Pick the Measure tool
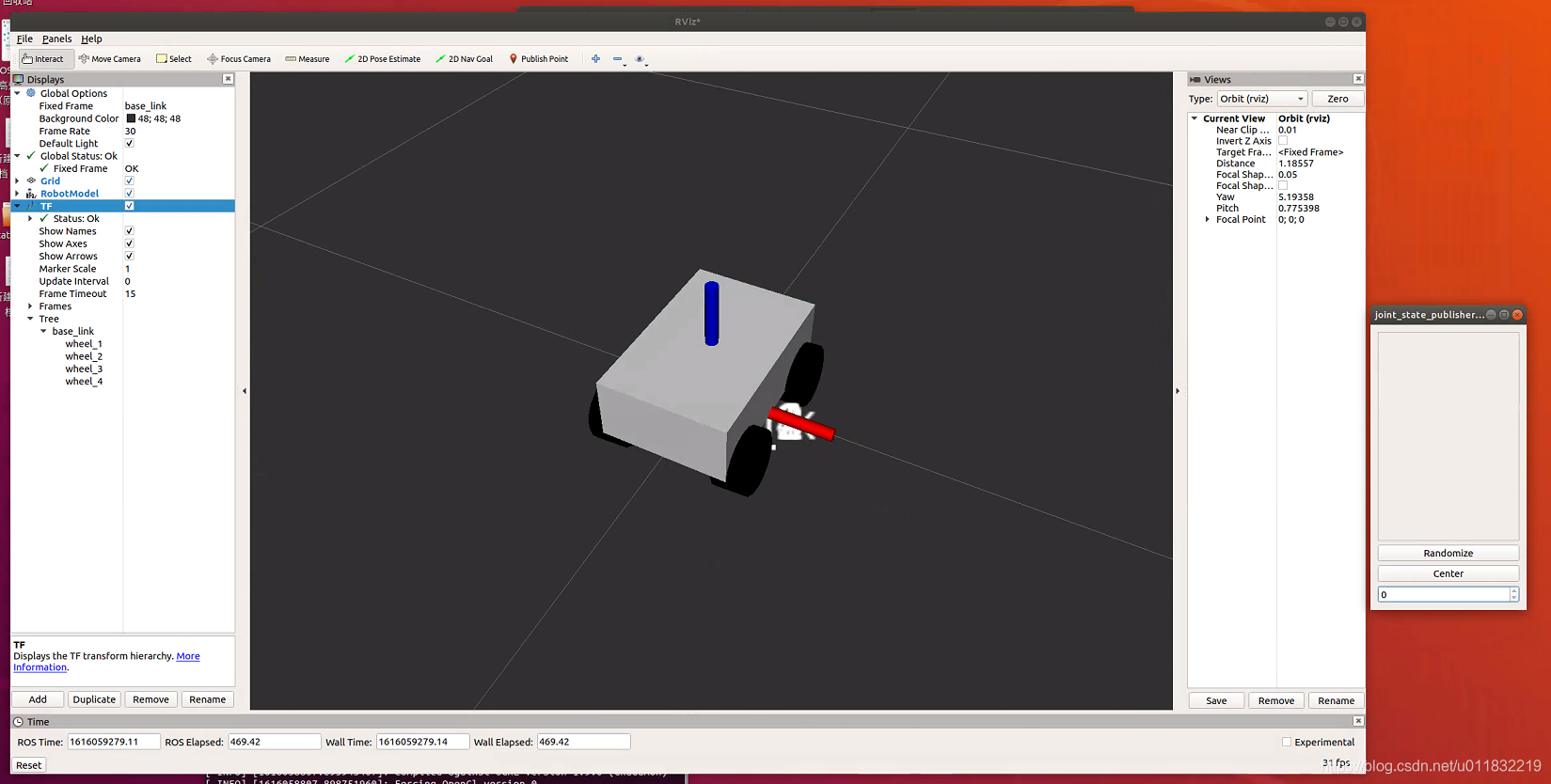 click(308, 59)
